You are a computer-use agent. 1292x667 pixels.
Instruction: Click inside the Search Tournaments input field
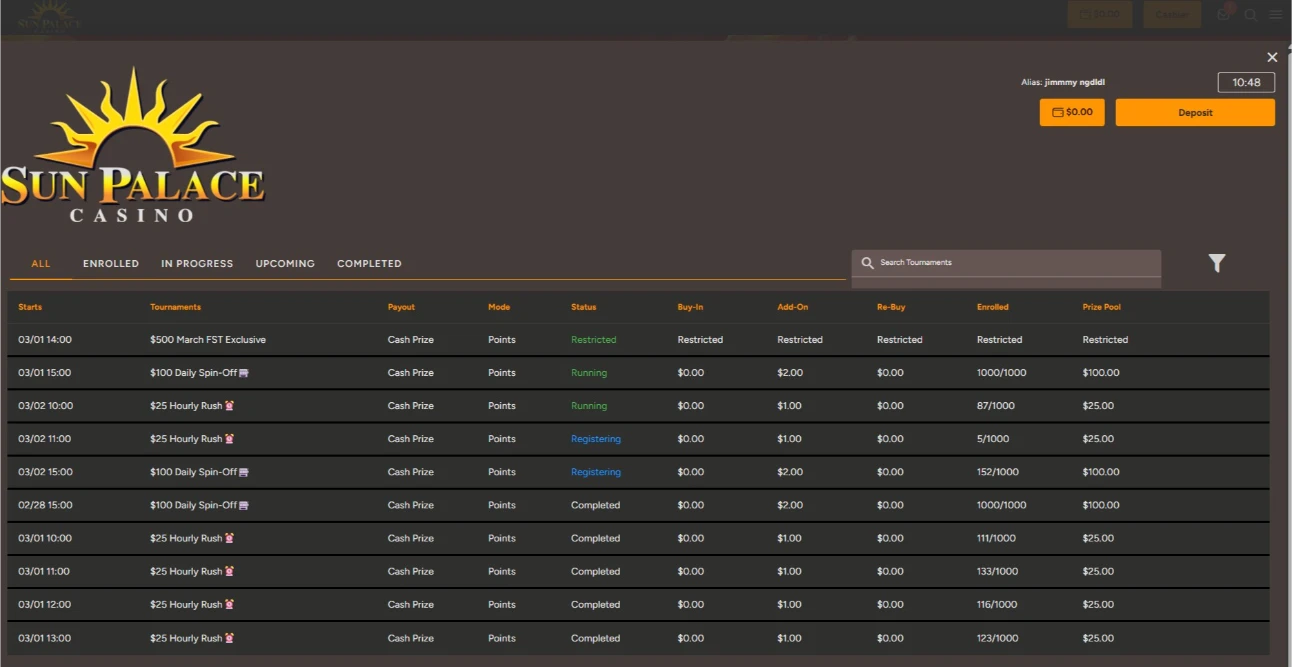pos(1000,262)
